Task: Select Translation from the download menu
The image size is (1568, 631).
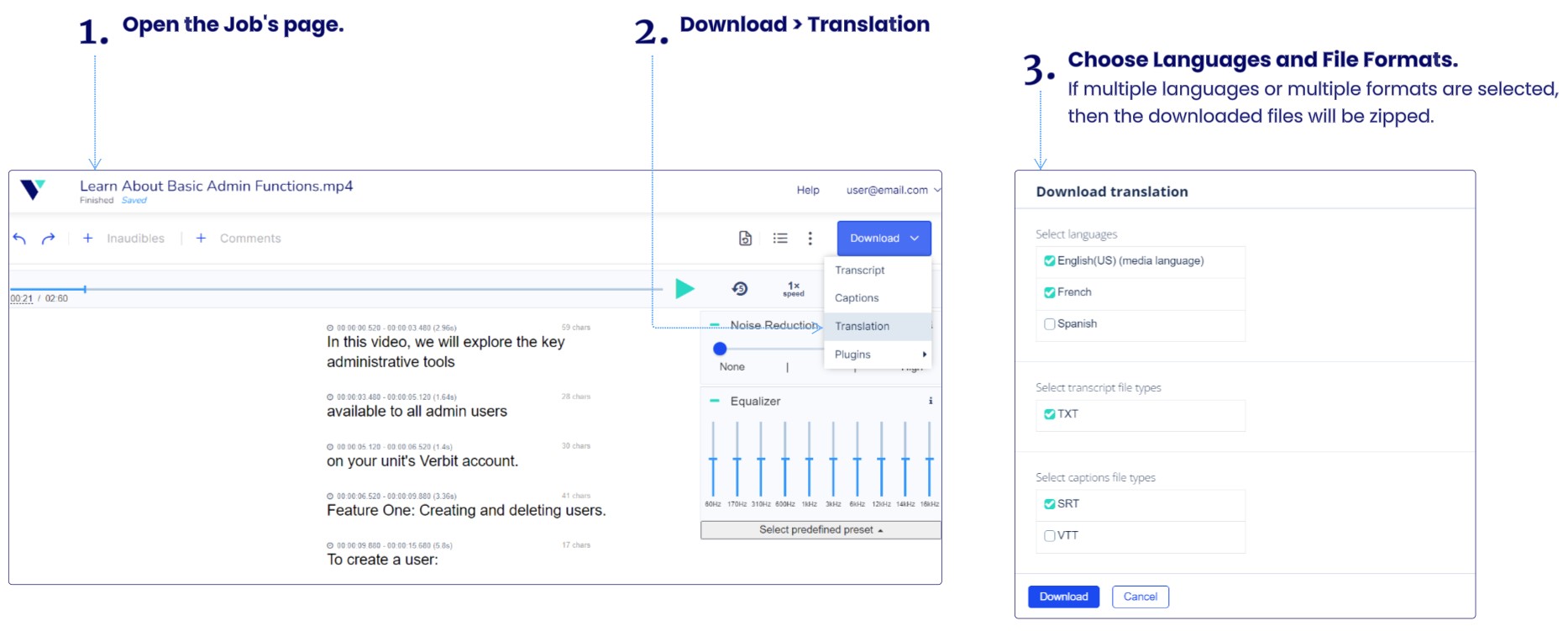Action: (x=862, y=327)
